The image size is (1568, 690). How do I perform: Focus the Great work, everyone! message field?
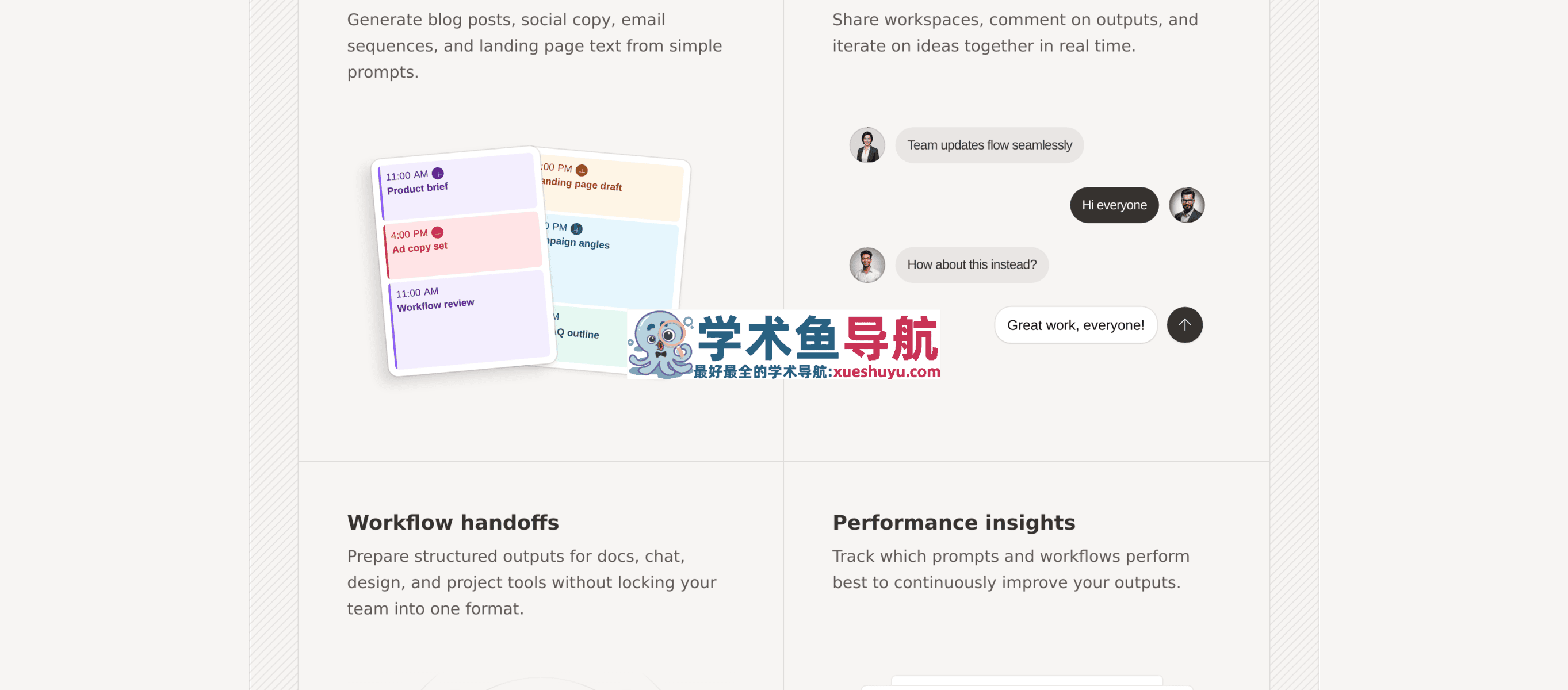1076,325
